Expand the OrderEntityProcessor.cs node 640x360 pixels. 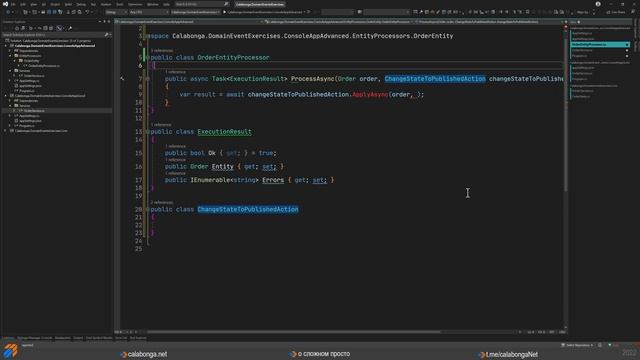click(18, 66)
